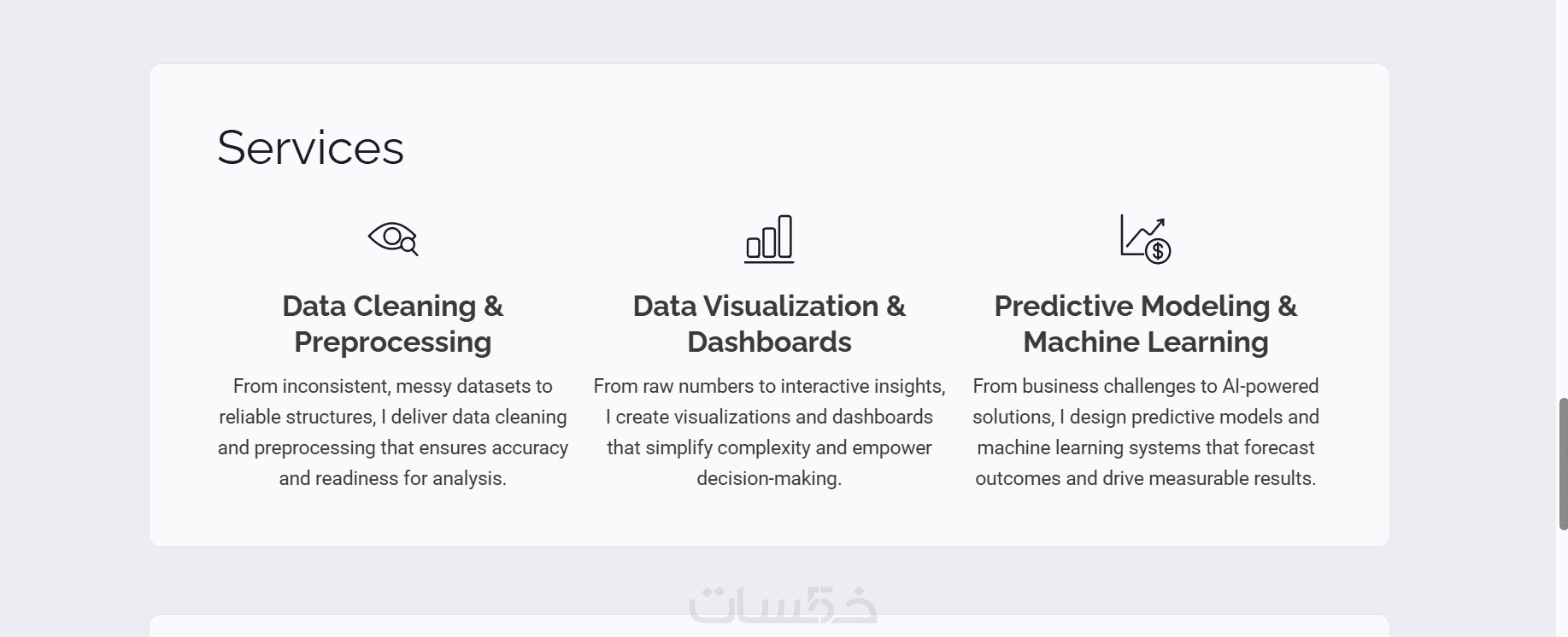
Task: Open Predictive Modeling & Machine Learning heading
Action: point(1145,324)
